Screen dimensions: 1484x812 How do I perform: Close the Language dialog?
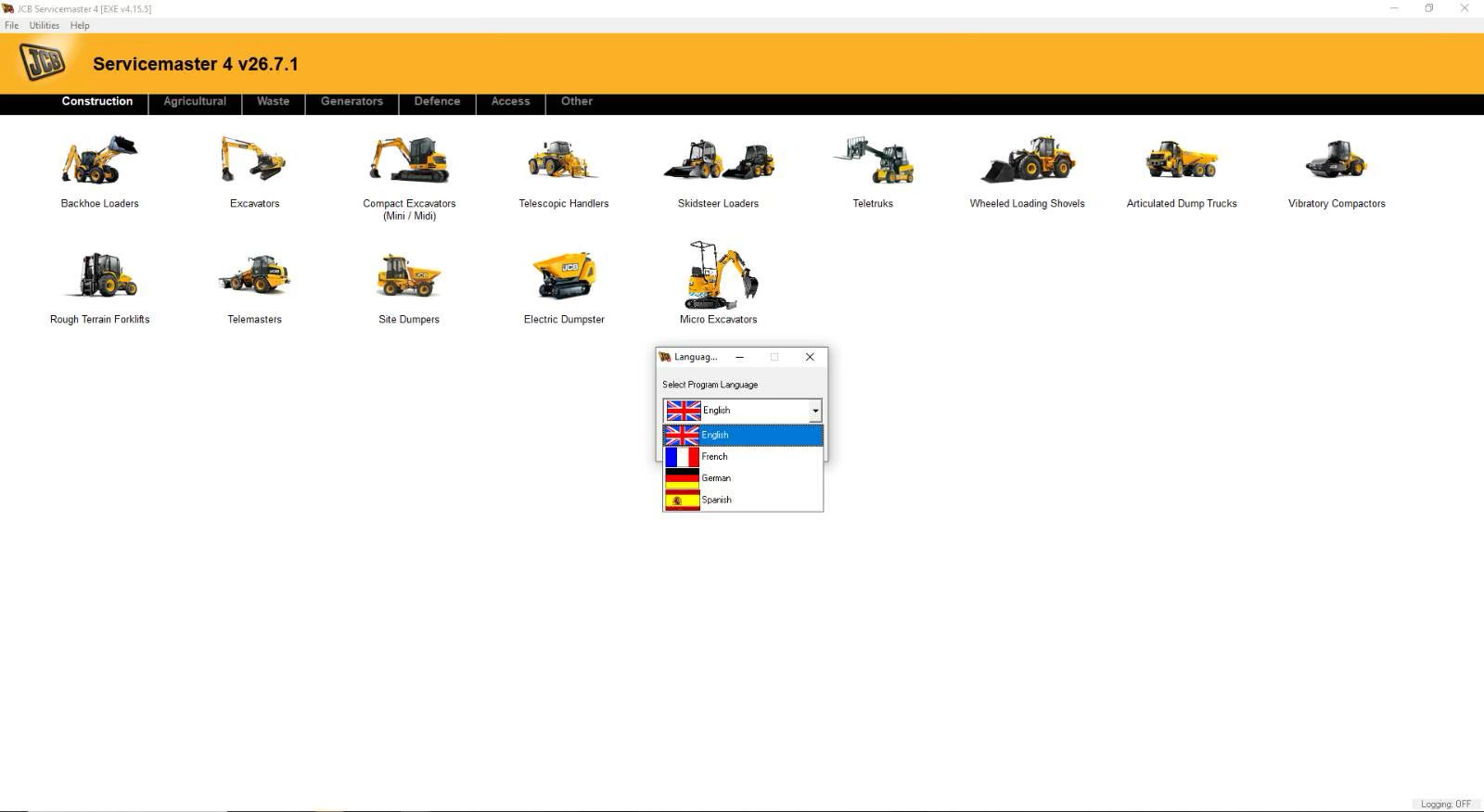(810, 357)
